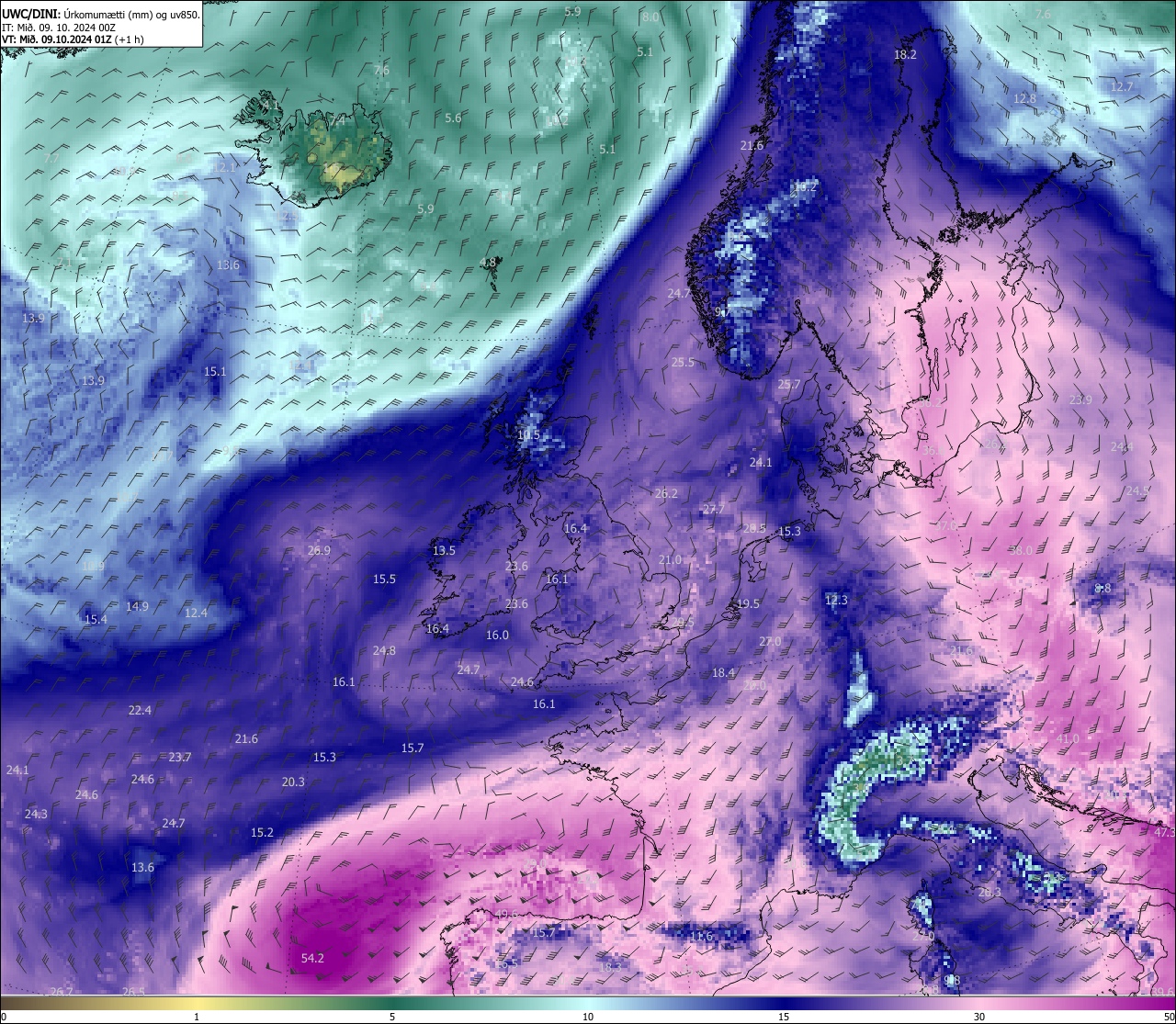Select the 18.2 value over northern Scandinavia

905,54
